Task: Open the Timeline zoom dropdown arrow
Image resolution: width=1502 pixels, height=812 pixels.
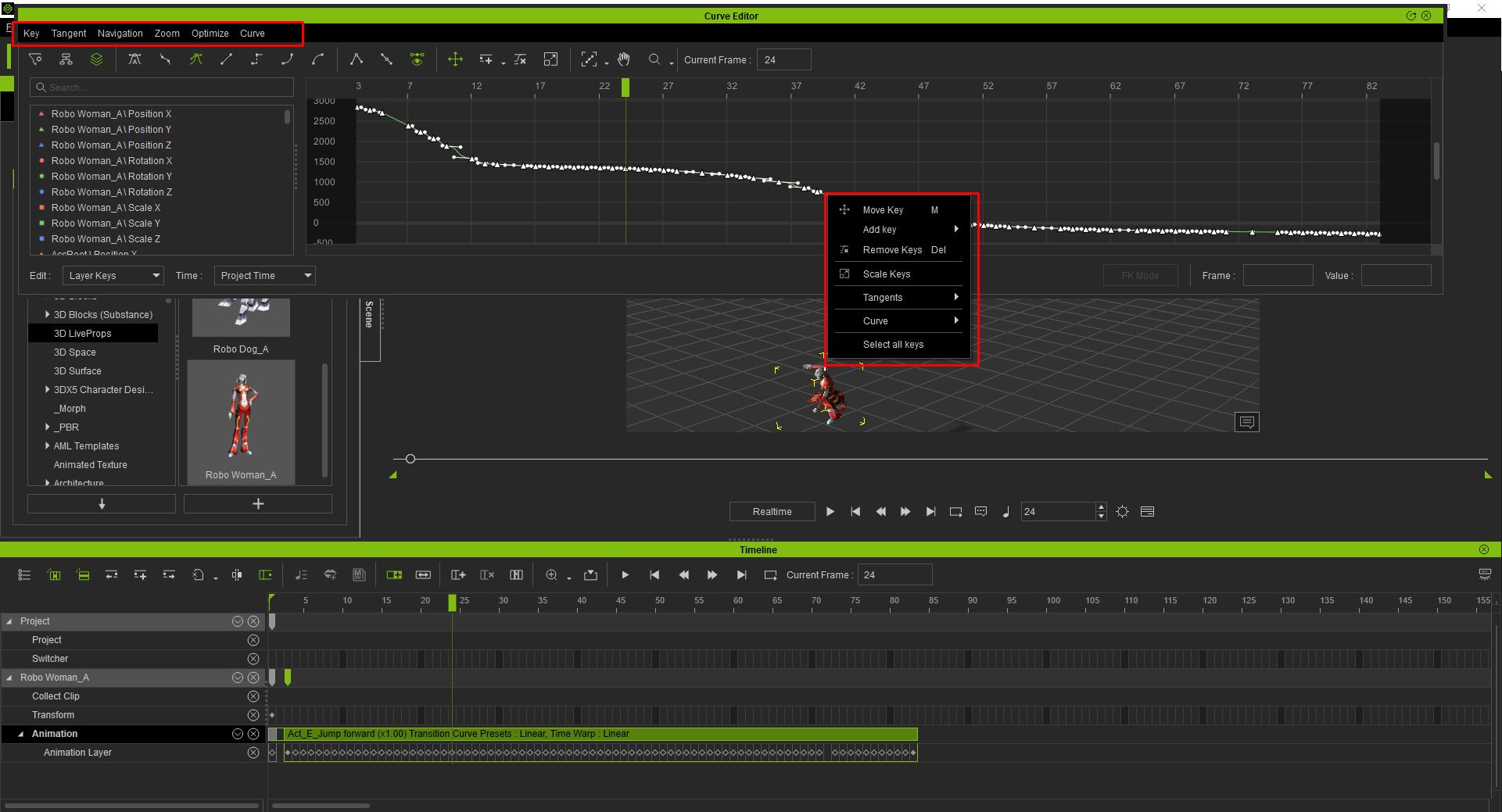Action: 568,578
